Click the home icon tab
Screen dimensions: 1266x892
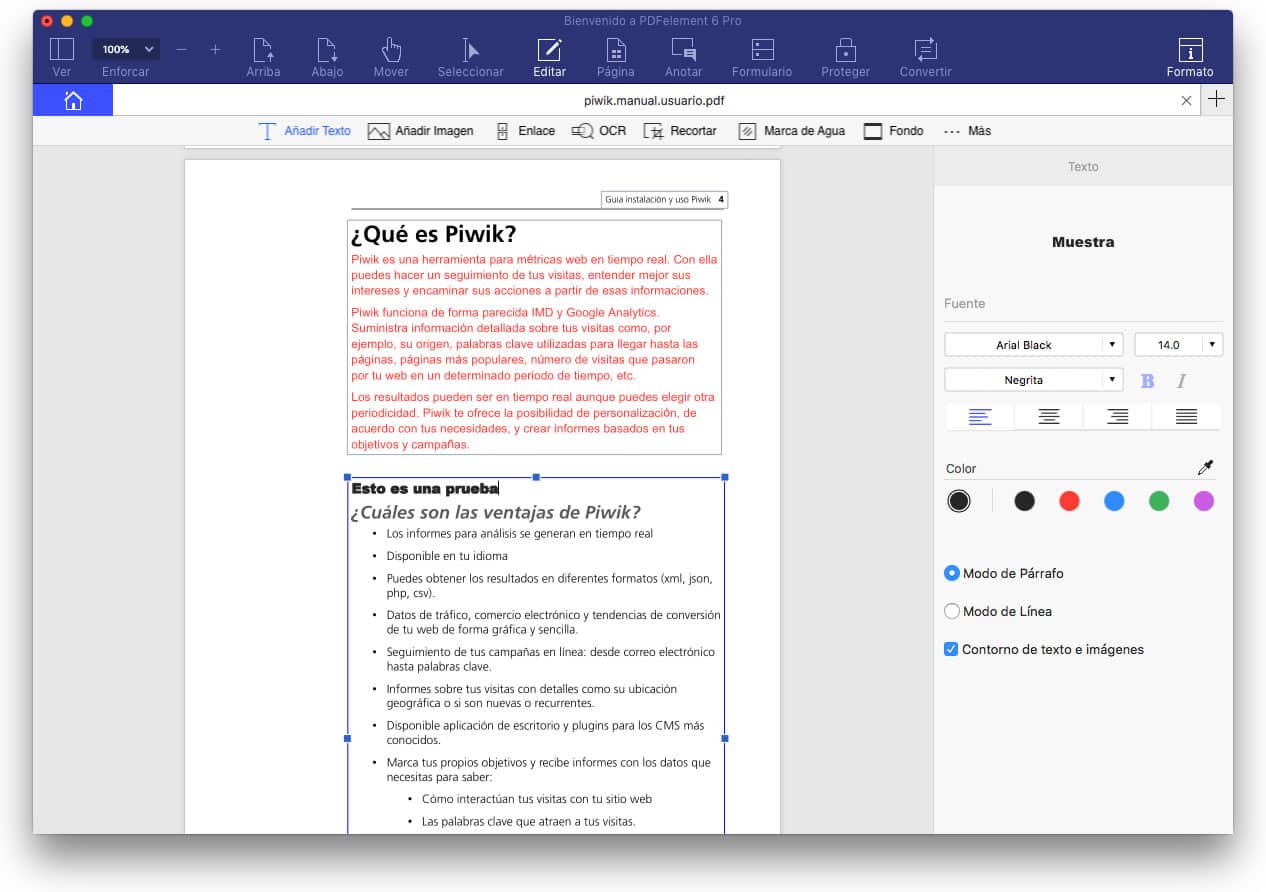[x=73, y=100]
